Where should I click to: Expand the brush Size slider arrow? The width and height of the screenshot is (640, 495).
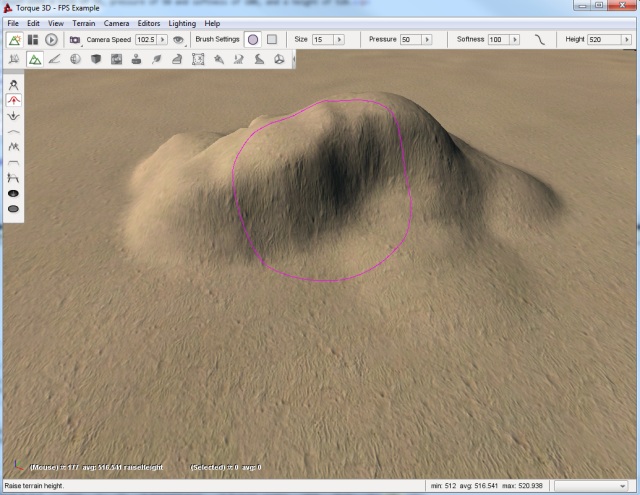[x=339, y=39]
